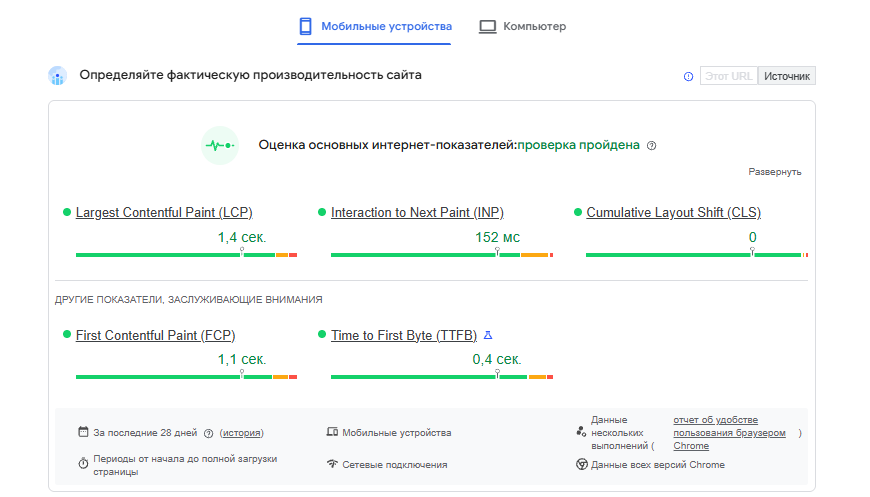Click the ДРУГИЕ ПОКАЗАТЕЛИ, ЗАСЛУЖИВАЮЩИЕ ВНИМАНИЯ heading

pos(189,300)
